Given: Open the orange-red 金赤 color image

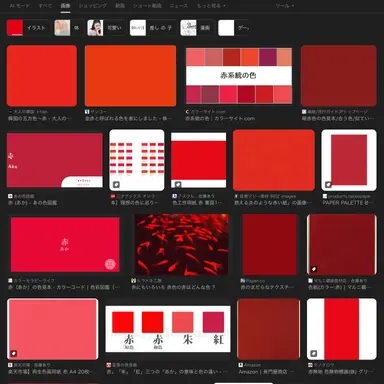Looking at the screenshot, I should (x=130, y=76).
